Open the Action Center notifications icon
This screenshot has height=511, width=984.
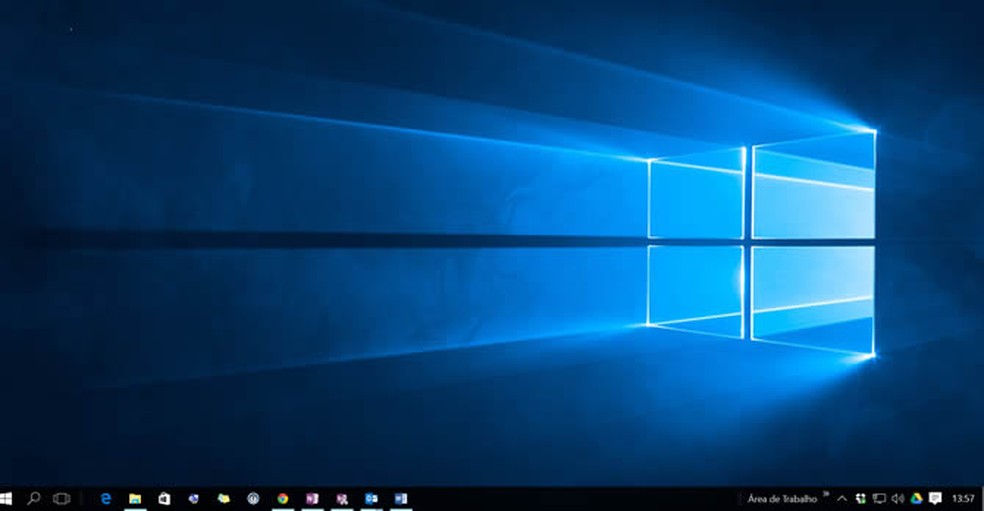click(935, 498)
